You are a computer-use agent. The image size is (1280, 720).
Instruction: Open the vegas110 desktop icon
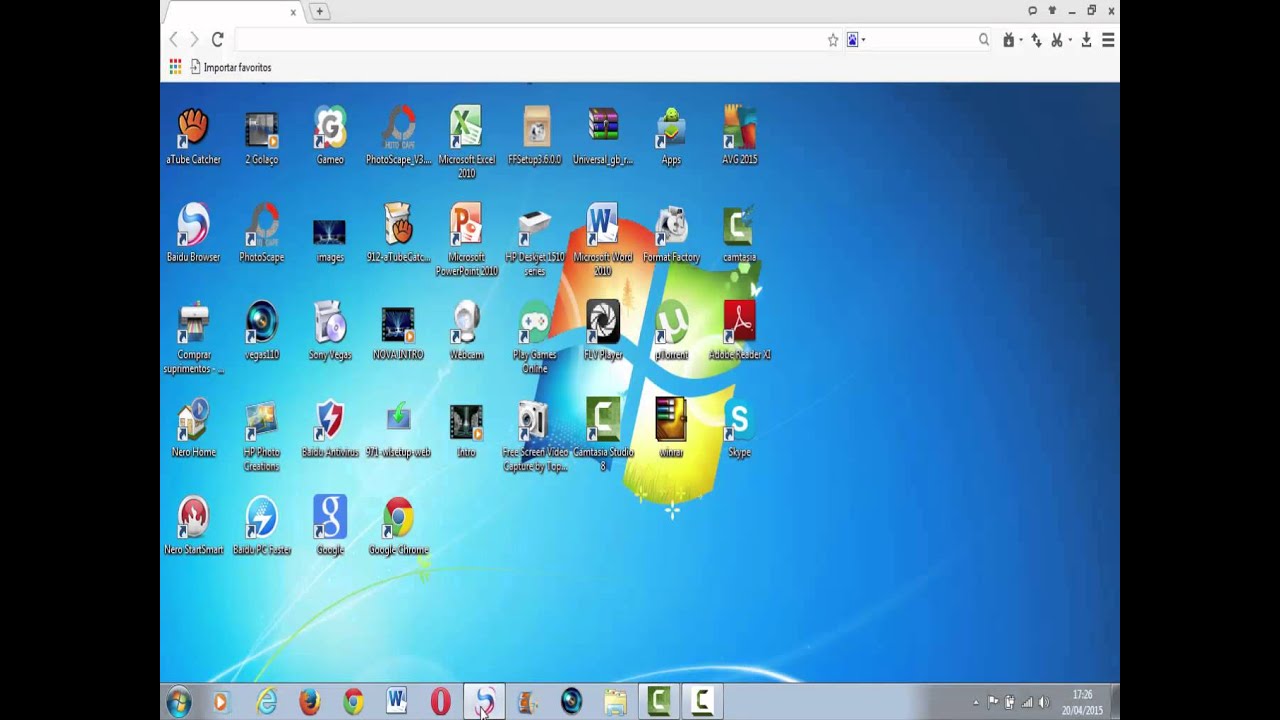[x=262, y=331]
